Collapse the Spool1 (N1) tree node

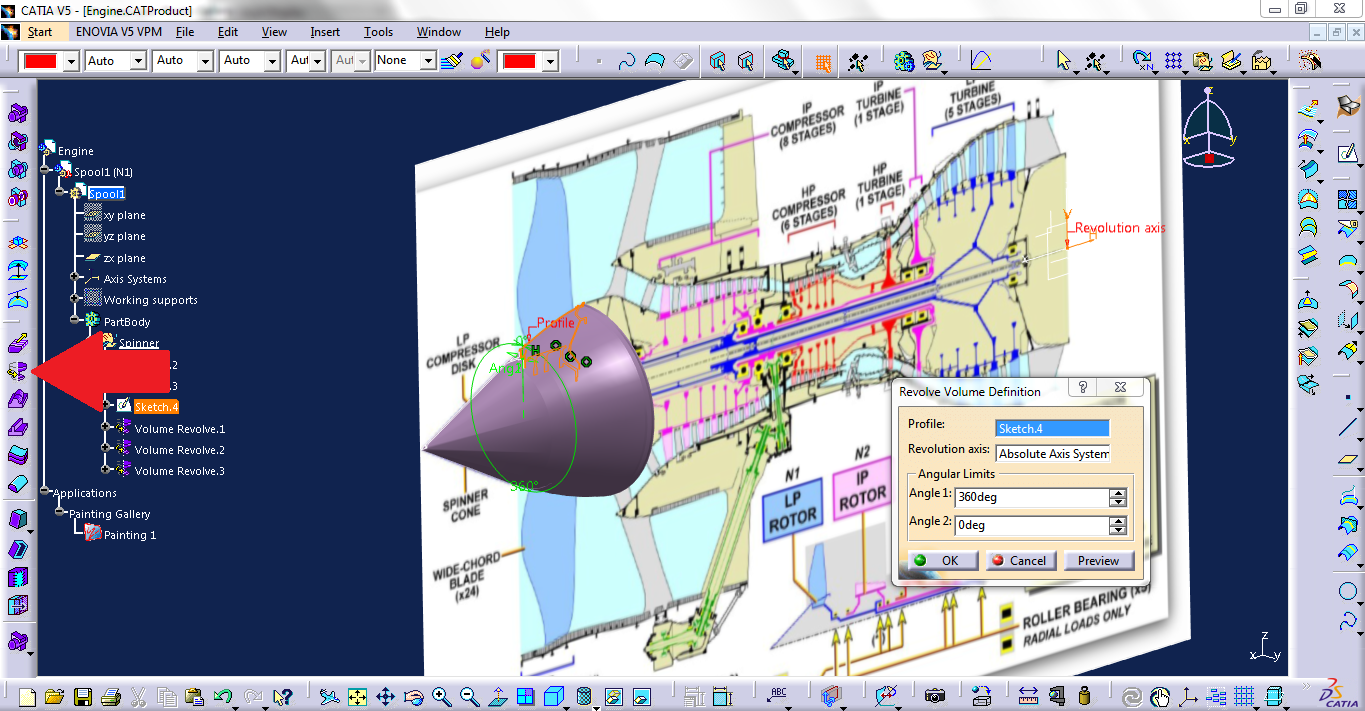(46, 171)
